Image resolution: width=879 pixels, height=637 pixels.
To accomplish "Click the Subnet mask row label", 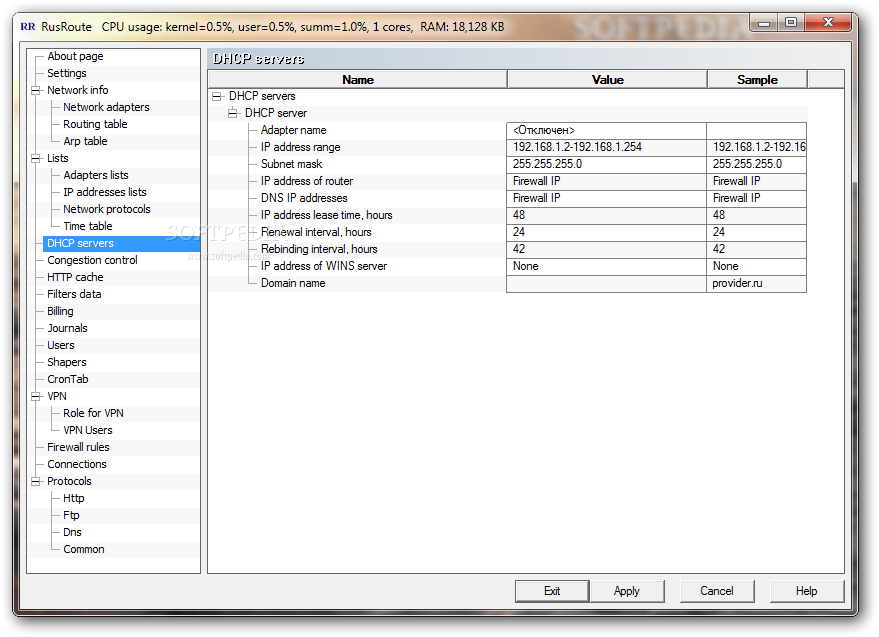I will click(292, 164).
